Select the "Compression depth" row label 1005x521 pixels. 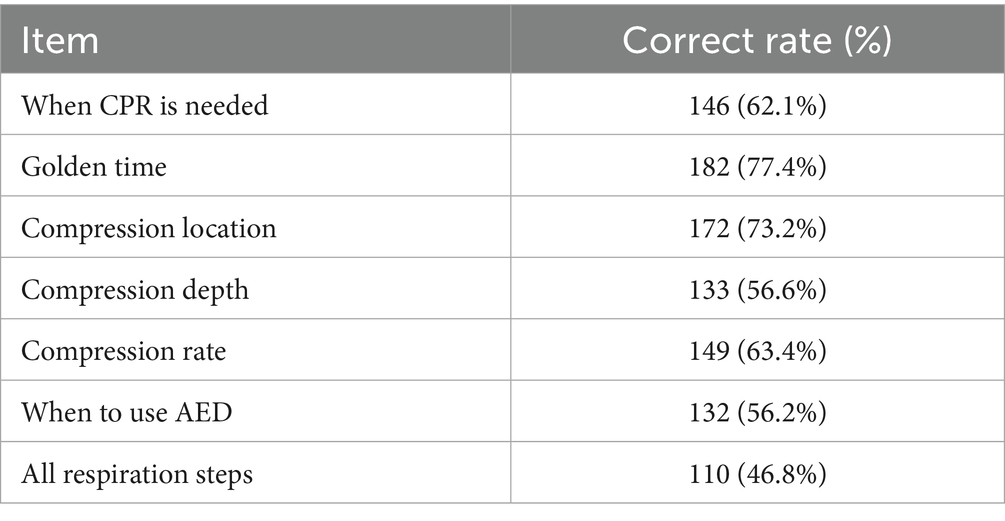coord(135,291)
